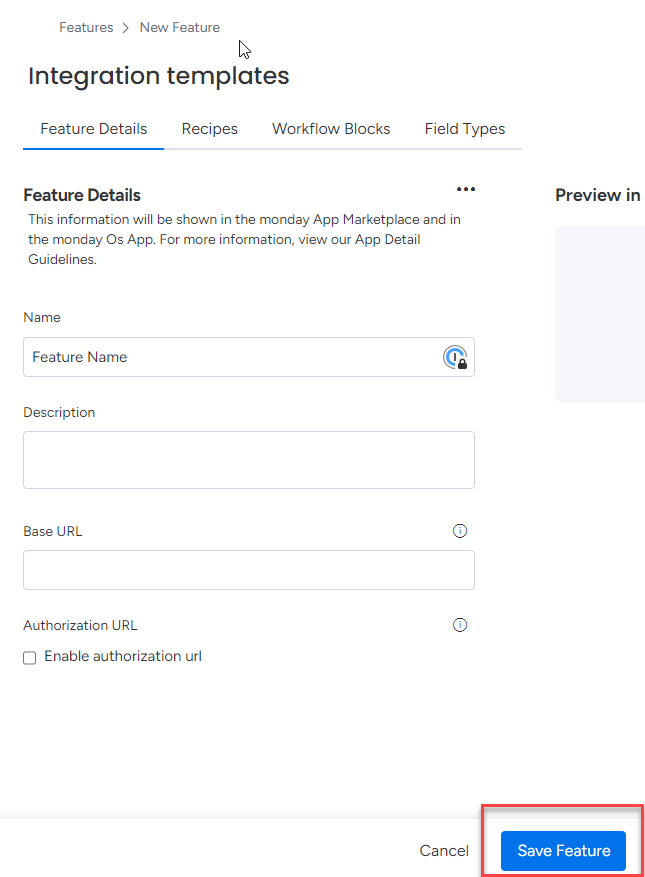Viewport: 645px width, 877px height.
Task: Click the Base URL info icon
Action: coord(460,531)
